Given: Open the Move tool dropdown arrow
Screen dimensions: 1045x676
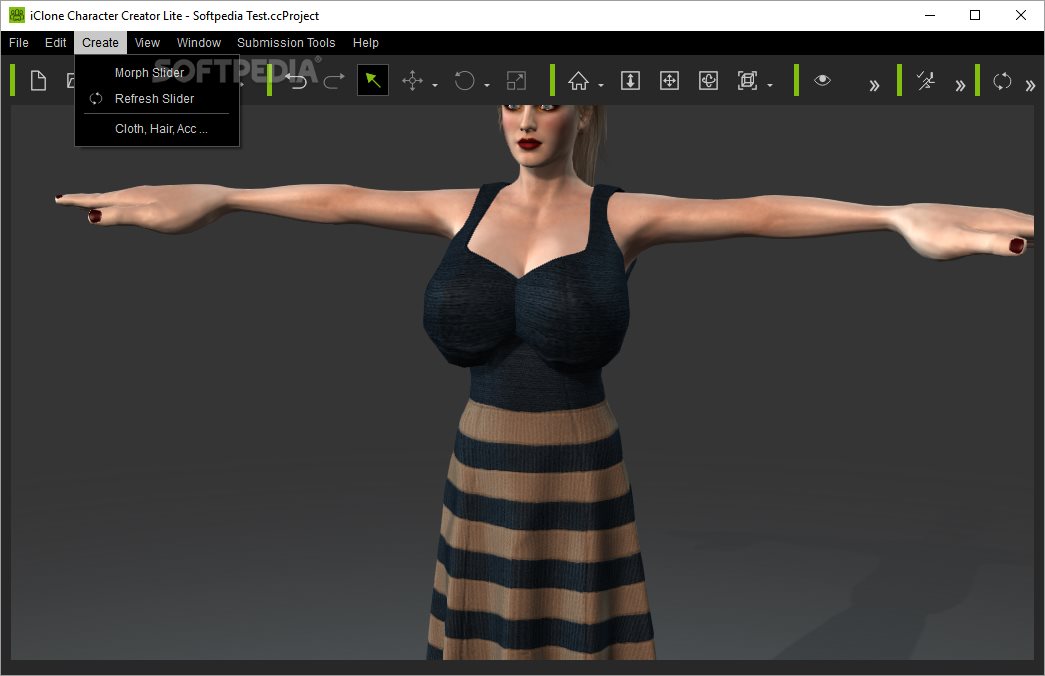Looking at the screenshot, I should [435, 85].
